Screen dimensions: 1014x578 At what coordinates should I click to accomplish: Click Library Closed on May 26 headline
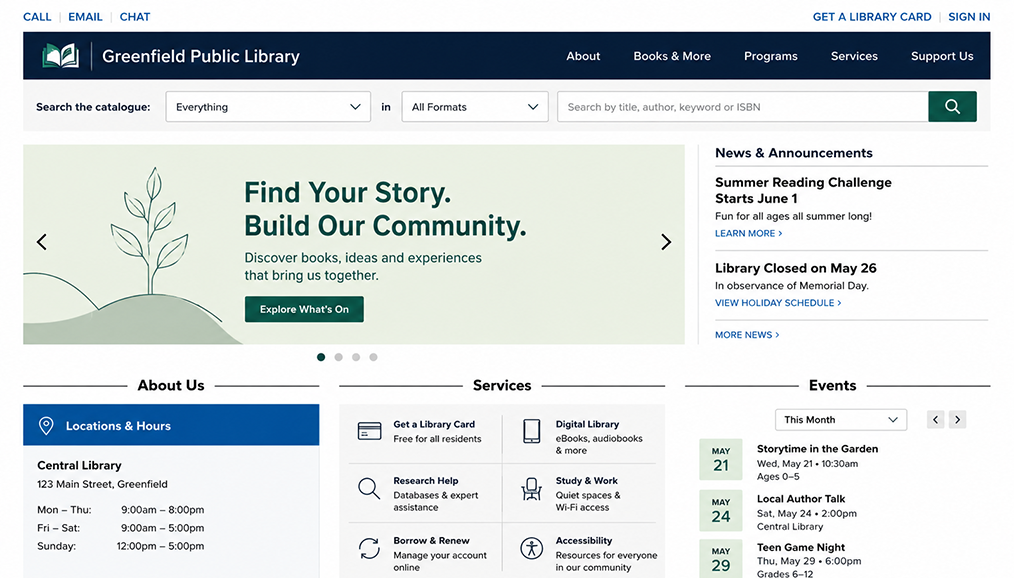click(795, 268)
